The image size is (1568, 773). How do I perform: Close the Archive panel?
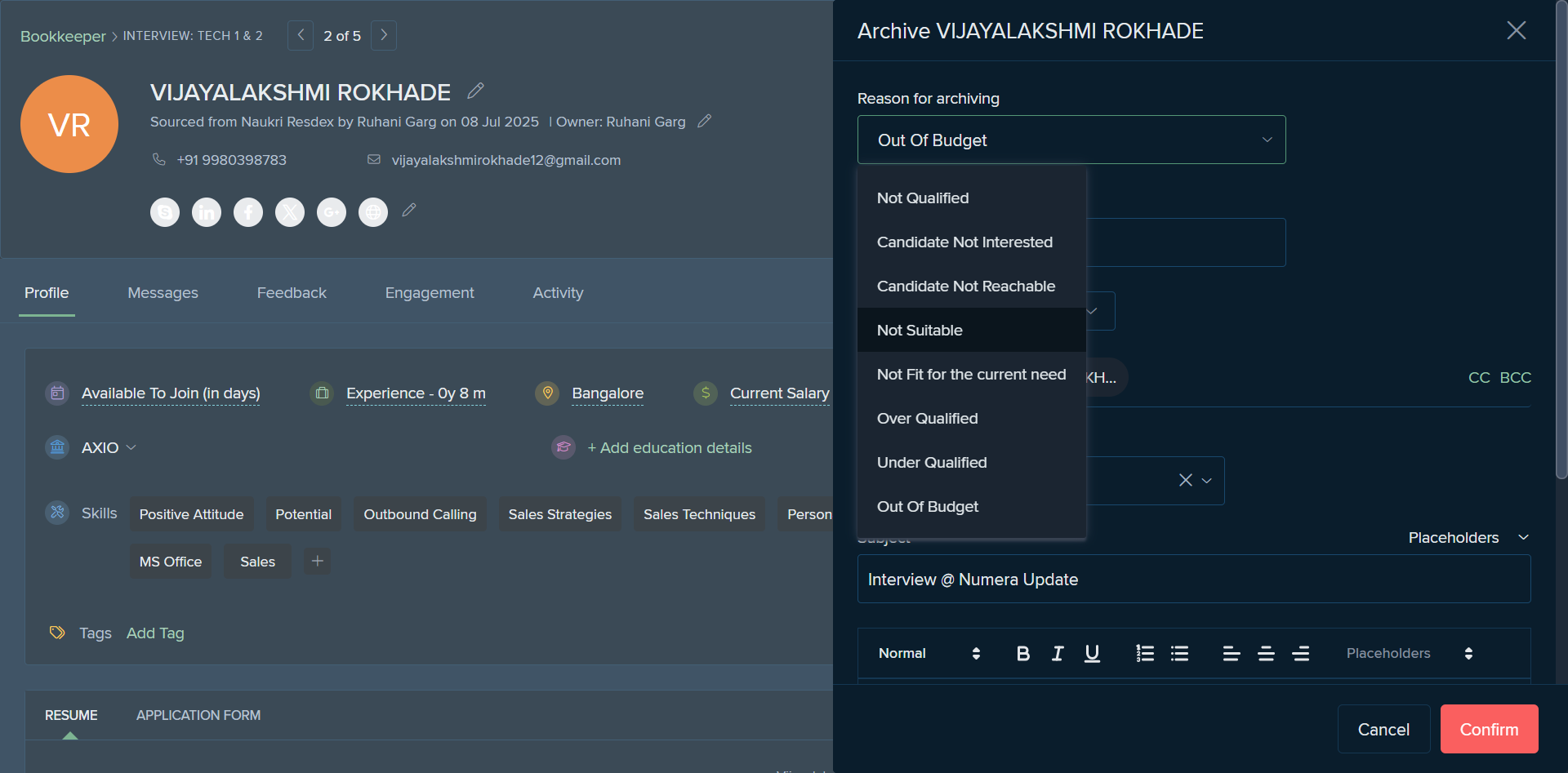pyautogui.click(x=1517, y=30)
